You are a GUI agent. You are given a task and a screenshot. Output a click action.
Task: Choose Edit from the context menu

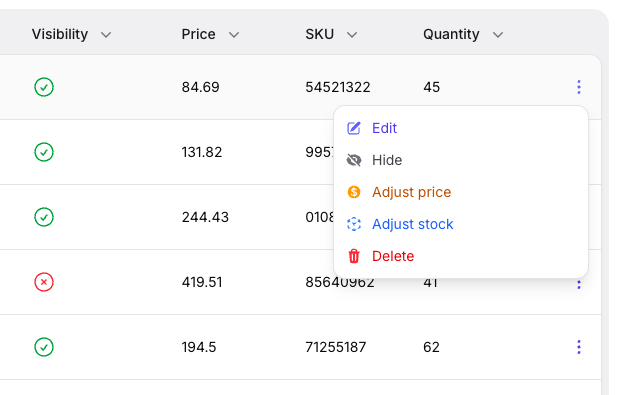tap(461, 128)
